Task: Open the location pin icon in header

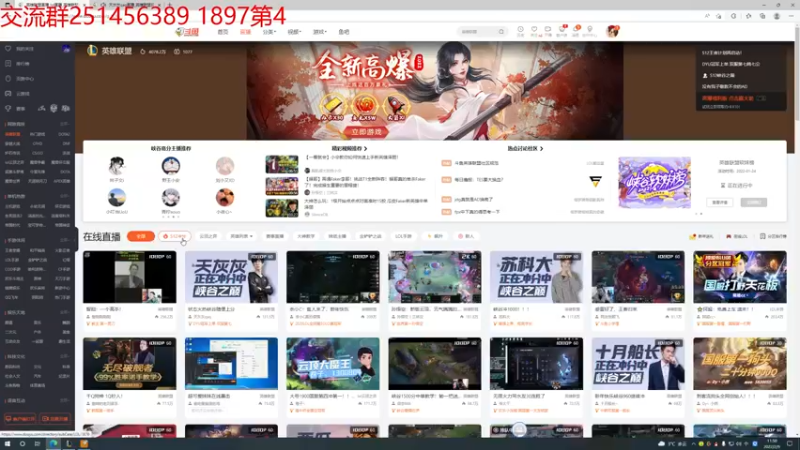Action: click(x=589, y=30)
